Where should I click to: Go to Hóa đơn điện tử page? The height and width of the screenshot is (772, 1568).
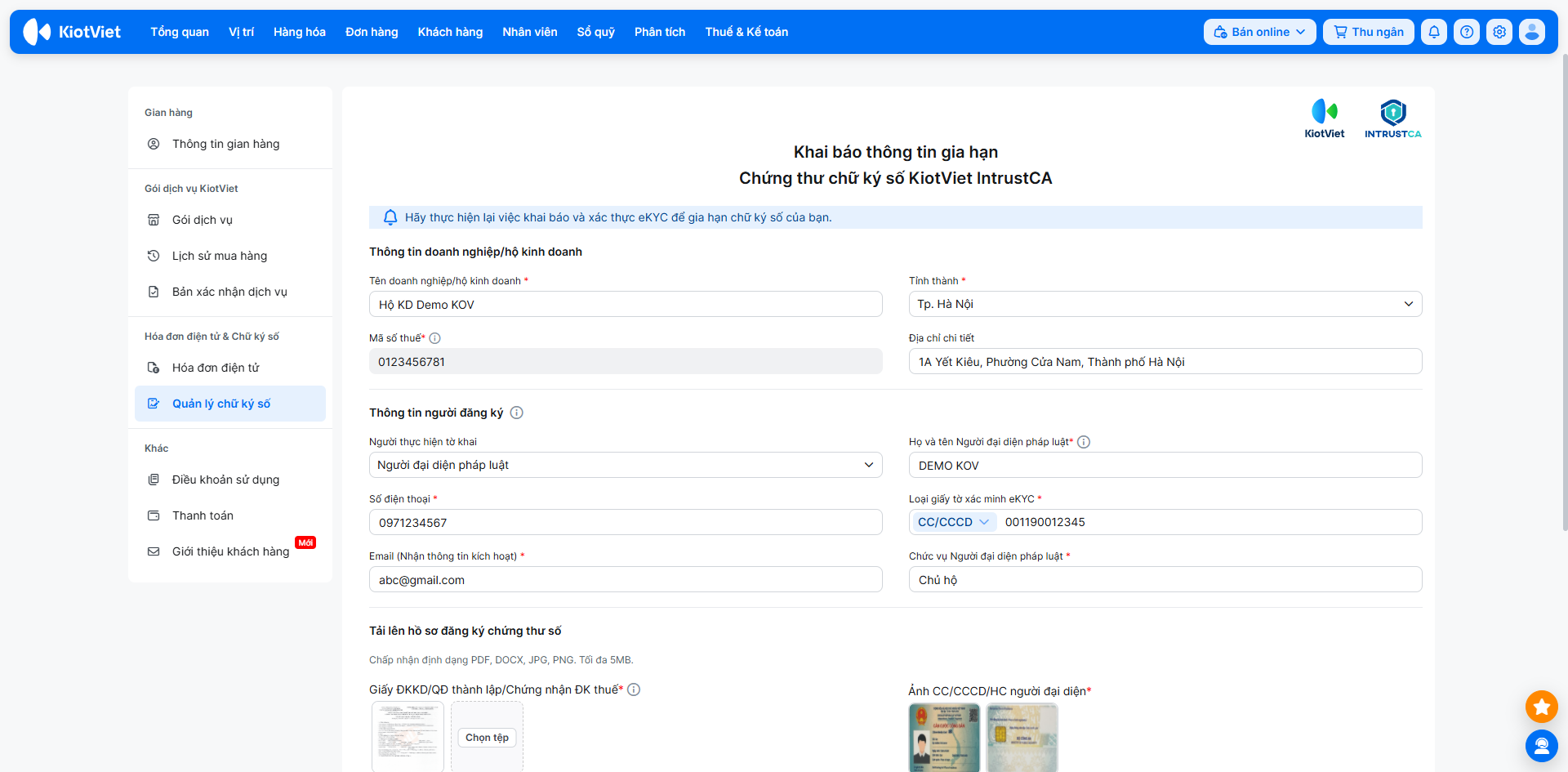(x=230, y=368)
